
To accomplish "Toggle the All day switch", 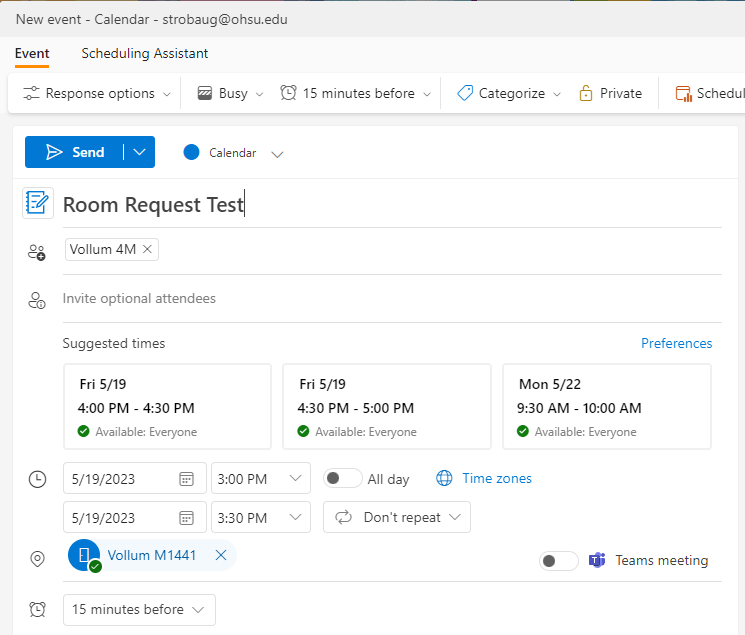I will pos(342,479).
